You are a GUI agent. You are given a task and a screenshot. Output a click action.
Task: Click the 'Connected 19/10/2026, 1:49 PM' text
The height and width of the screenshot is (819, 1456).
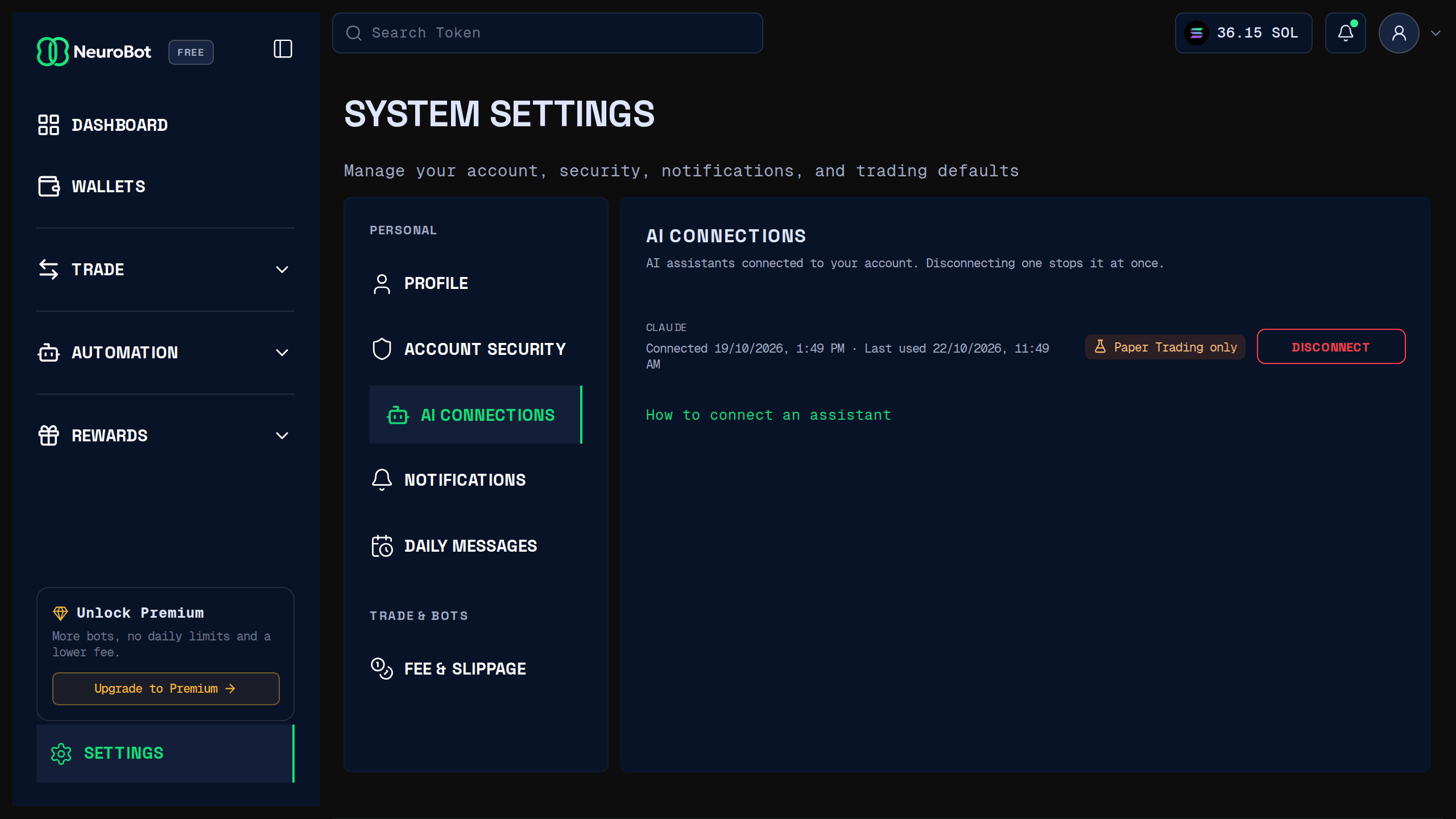point(745,349)
